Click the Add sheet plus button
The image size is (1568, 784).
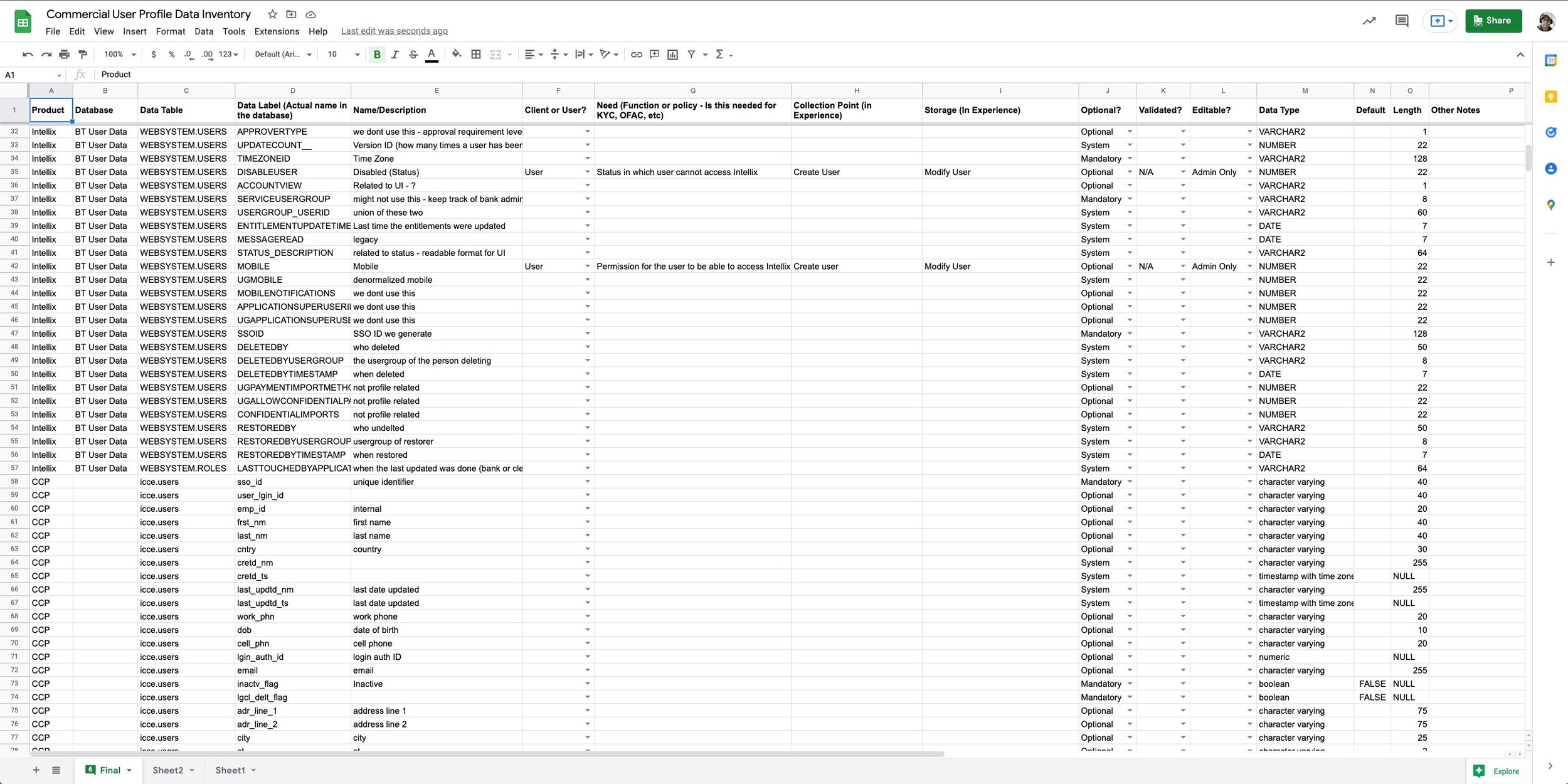pos(36,770)
